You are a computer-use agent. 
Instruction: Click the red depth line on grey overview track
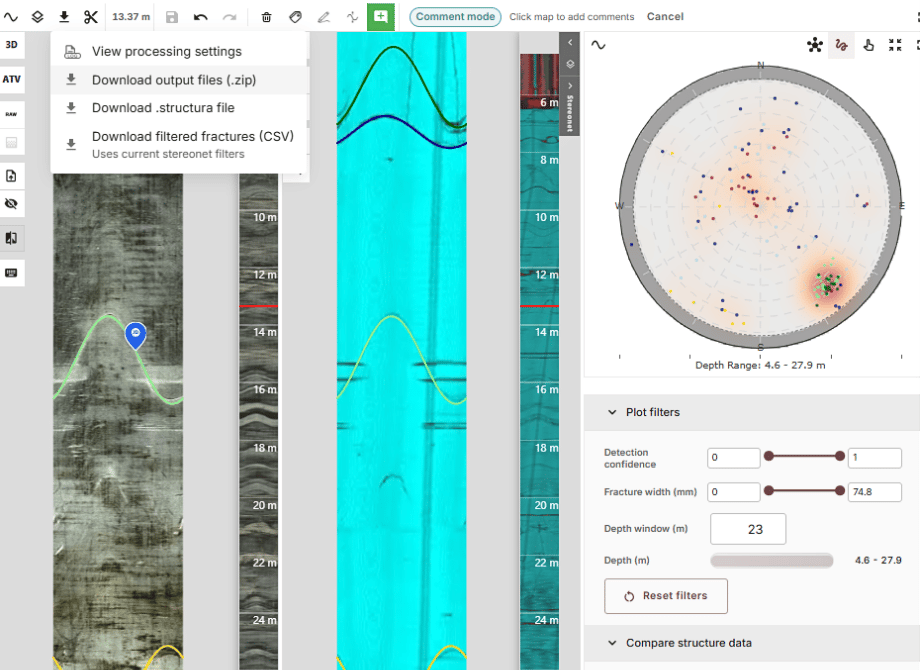point(258,306)
